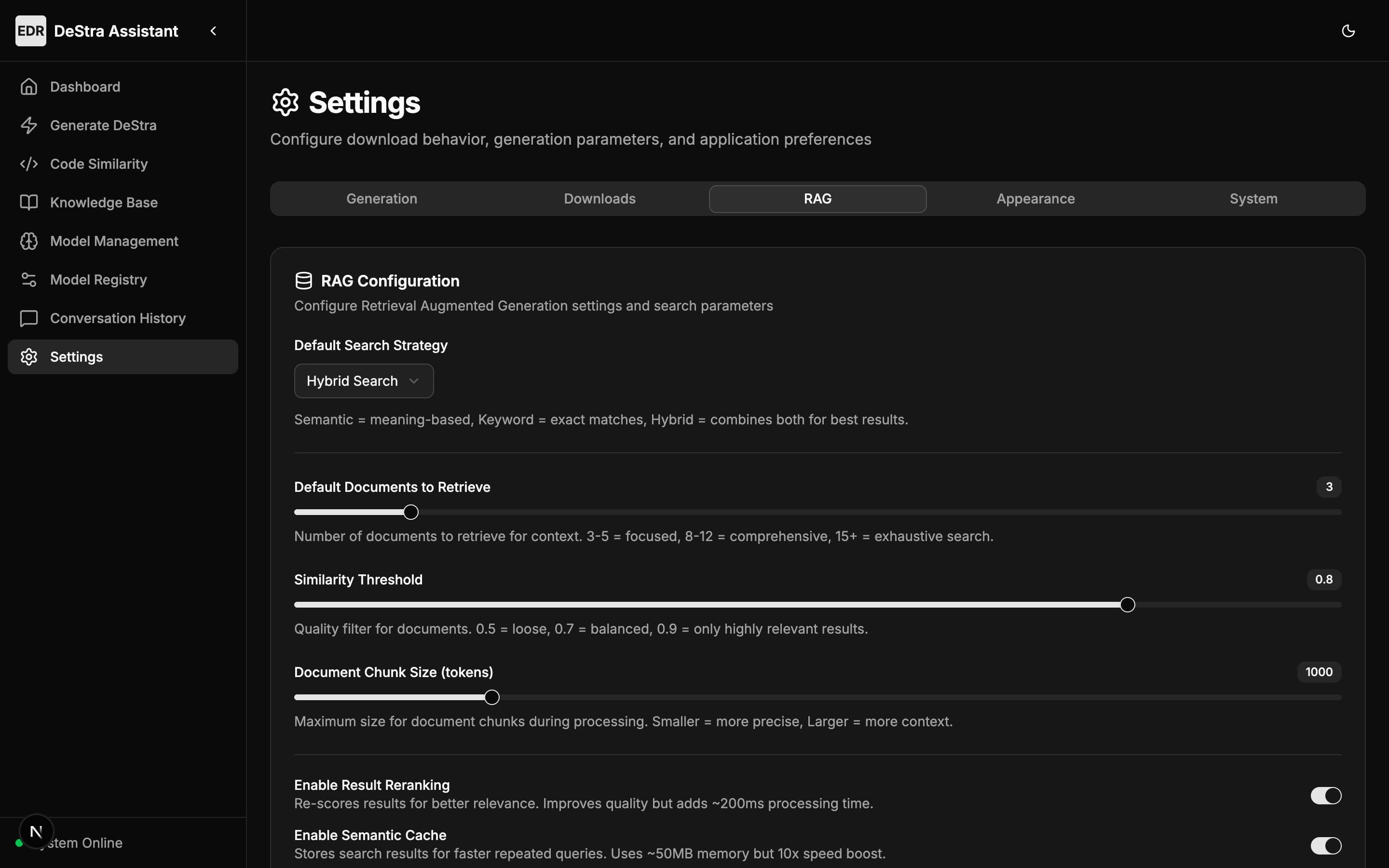Click the Default Documents to Retrieve slider handle
The height and width of the screenshot is (868, 1389).
[x=411, y=512]
